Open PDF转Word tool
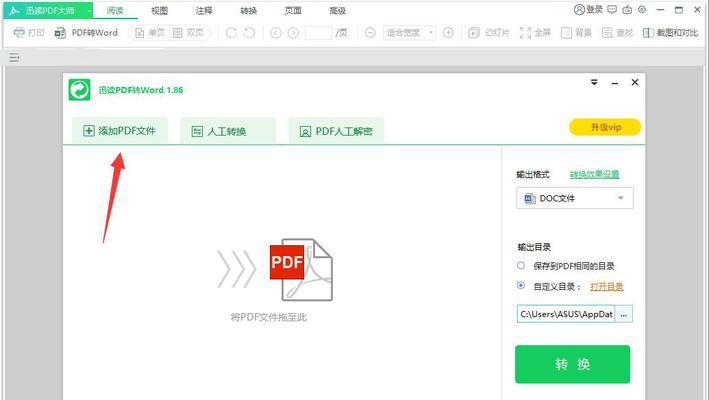Image resolution: width=709 pixels, height=400 pixels. click(86, 33)
